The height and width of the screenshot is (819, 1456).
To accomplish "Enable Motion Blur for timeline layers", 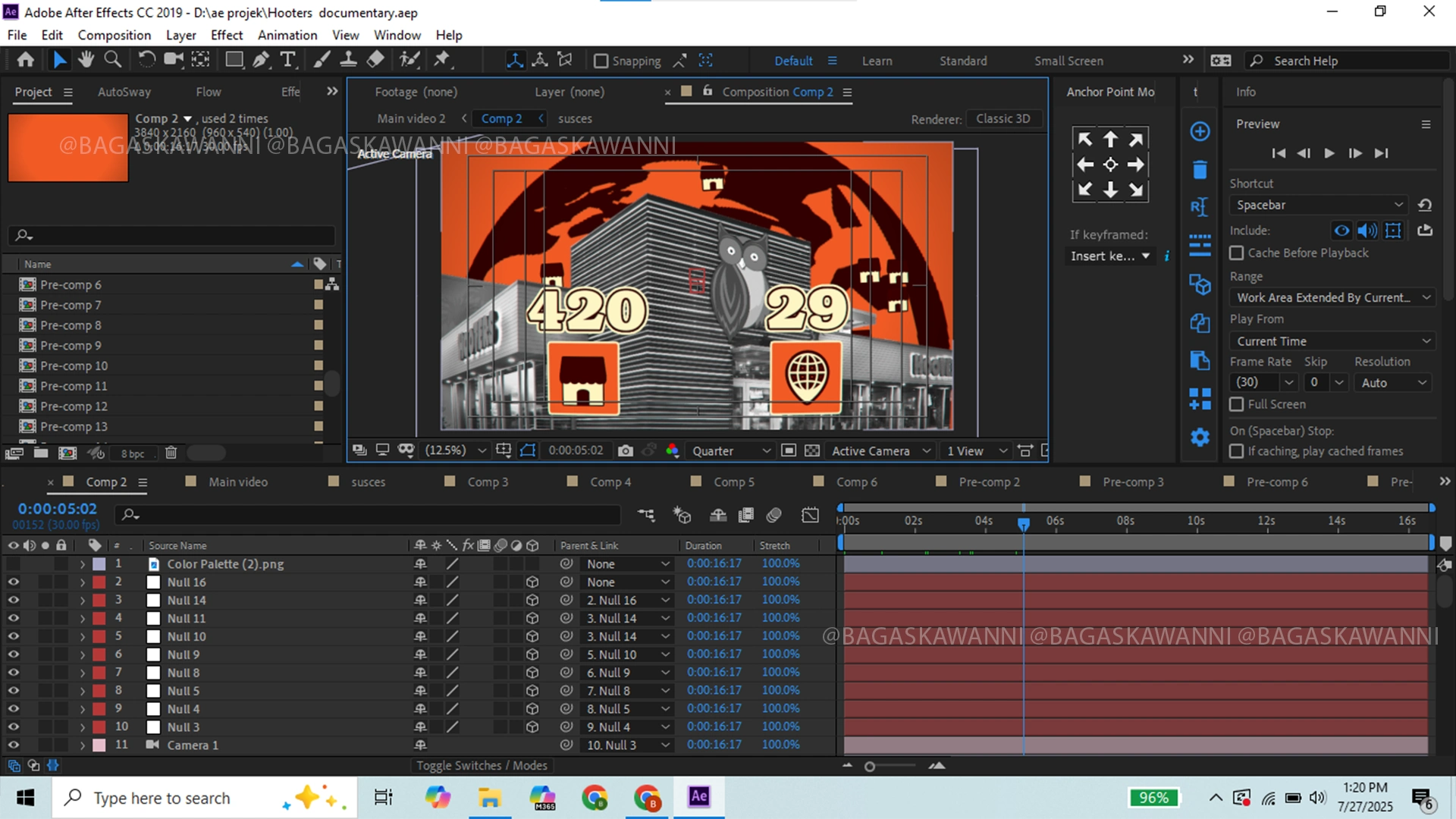I will 773,515.
